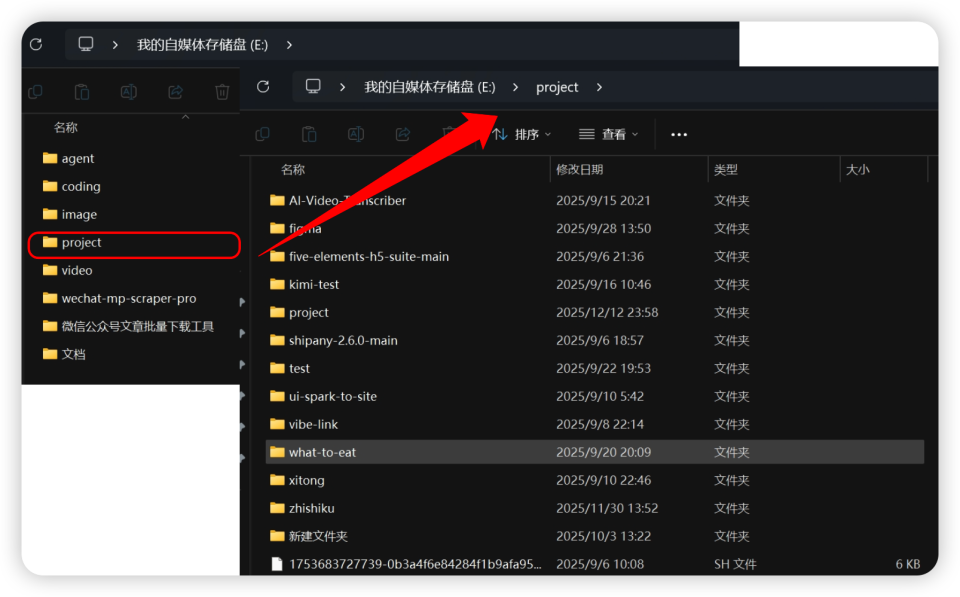Click the folder icon beside shipany-2.6.0-main

pos(277,340)
